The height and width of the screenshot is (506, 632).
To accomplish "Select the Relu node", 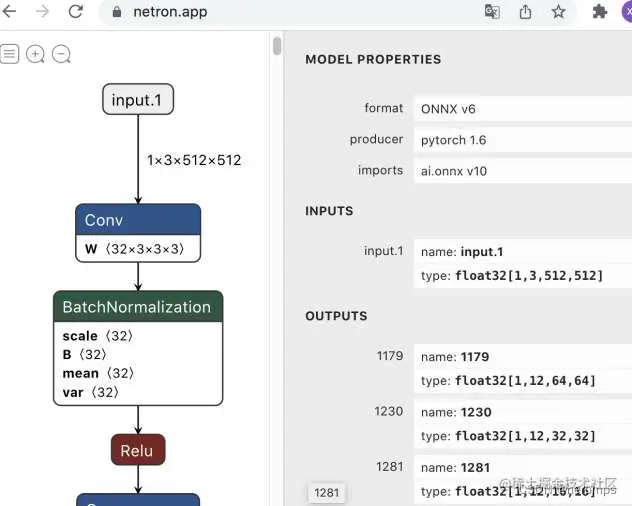I will point(138,450).
